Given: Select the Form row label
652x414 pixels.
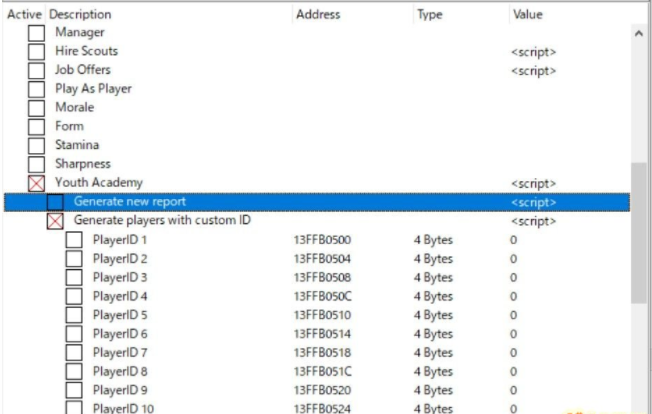Looking at the screenshot, I should point(69,126).
